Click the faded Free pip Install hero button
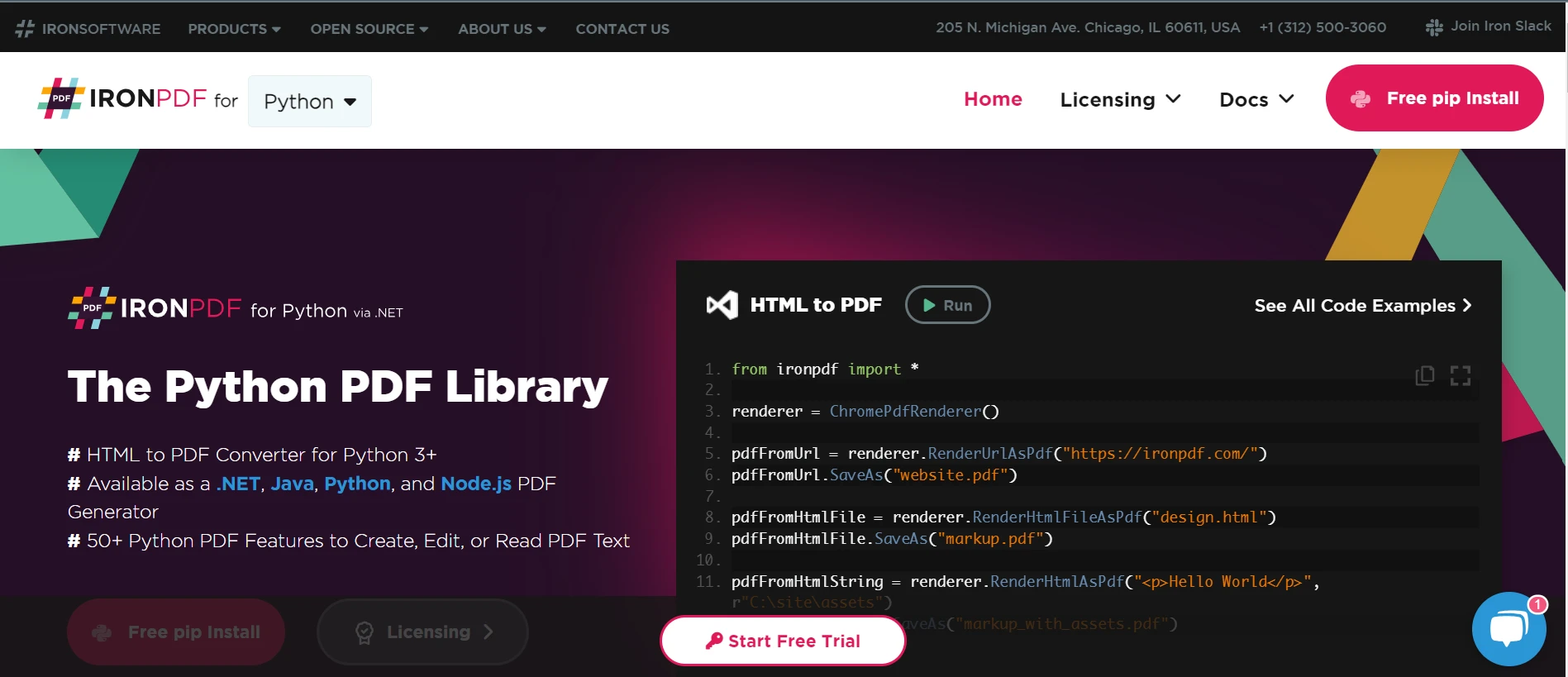Image resolution: width=1568 pixels, height=677 pixels. (176, 632)
